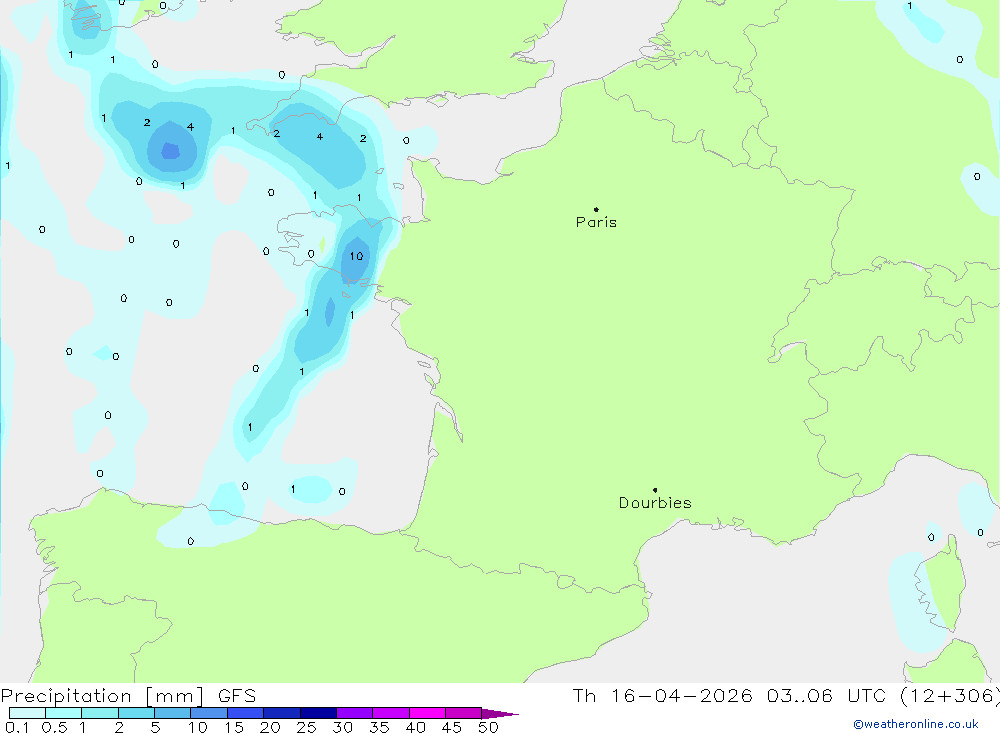Pick the 35–40 mm legend swatch
This screenshot has width=1000, height=733.
pyautogui.click(x=390, y=713)
